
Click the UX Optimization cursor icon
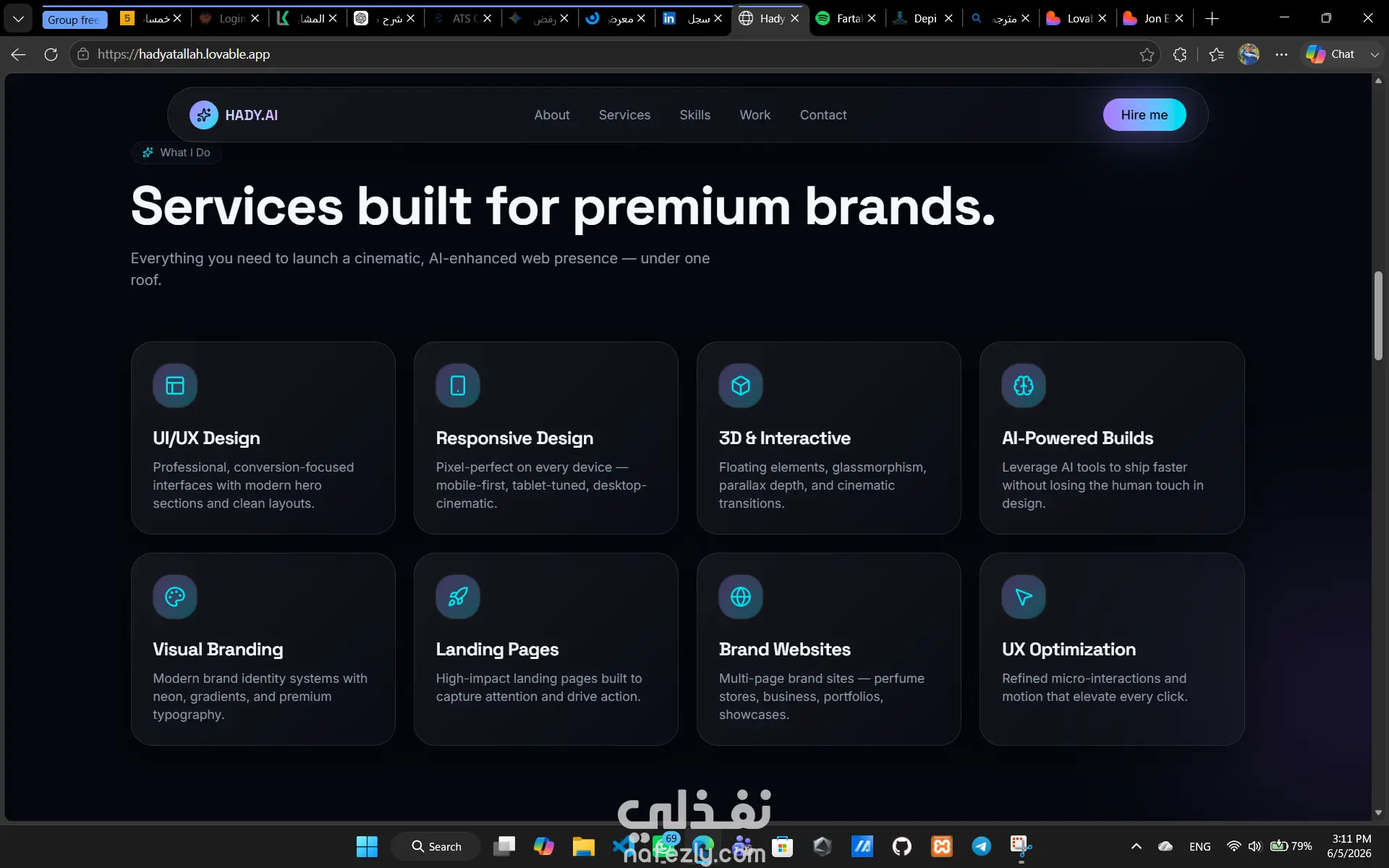point(1024,597)
